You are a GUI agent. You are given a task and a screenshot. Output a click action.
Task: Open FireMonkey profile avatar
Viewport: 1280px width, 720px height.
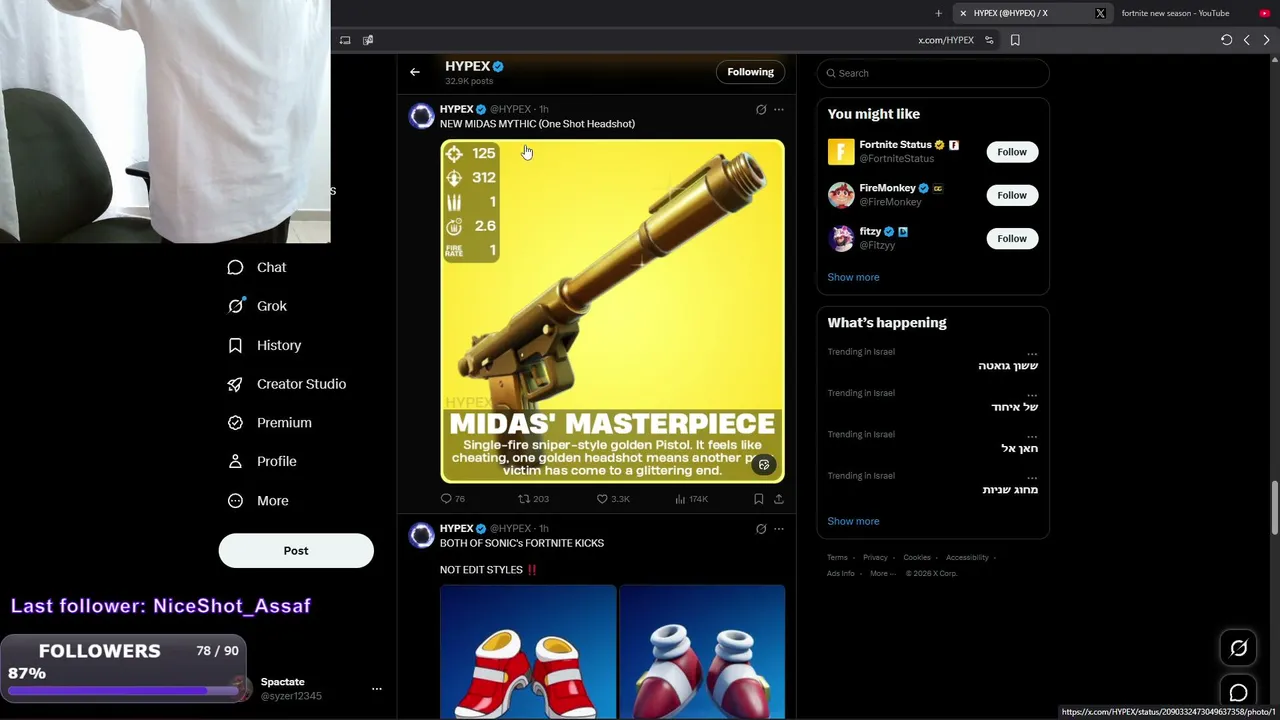tap(841, 194)
